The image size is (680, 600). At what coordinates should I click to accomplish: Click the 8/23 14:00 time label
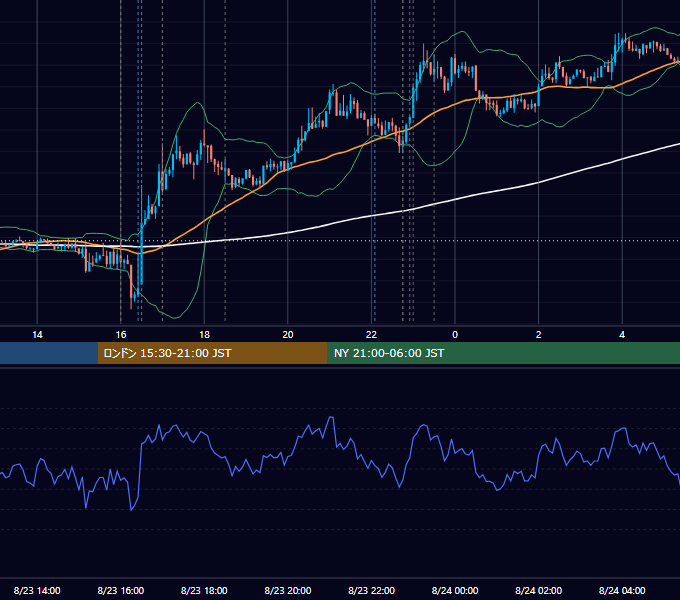coord(37,590)
